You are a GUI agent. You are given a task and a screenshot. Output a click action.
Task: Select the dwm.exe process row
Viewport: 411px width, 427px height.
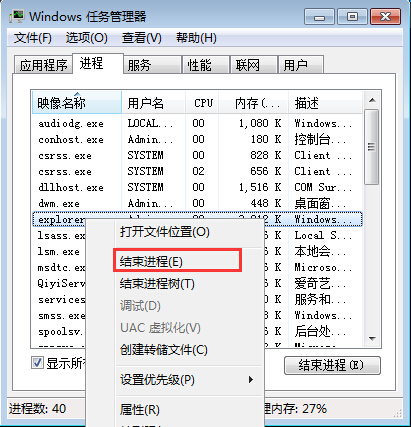pyautogui.click(x=197, y=203)
